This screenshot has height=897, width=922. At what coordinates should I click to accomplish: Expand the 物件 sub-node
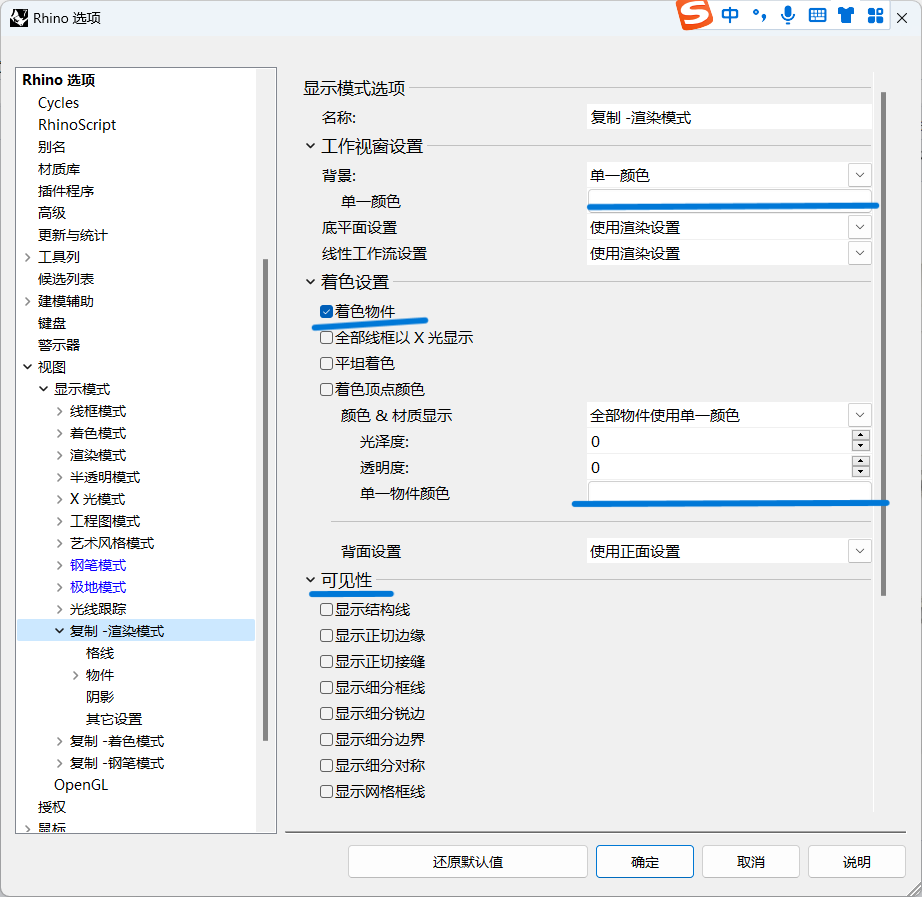coord(75,675)
